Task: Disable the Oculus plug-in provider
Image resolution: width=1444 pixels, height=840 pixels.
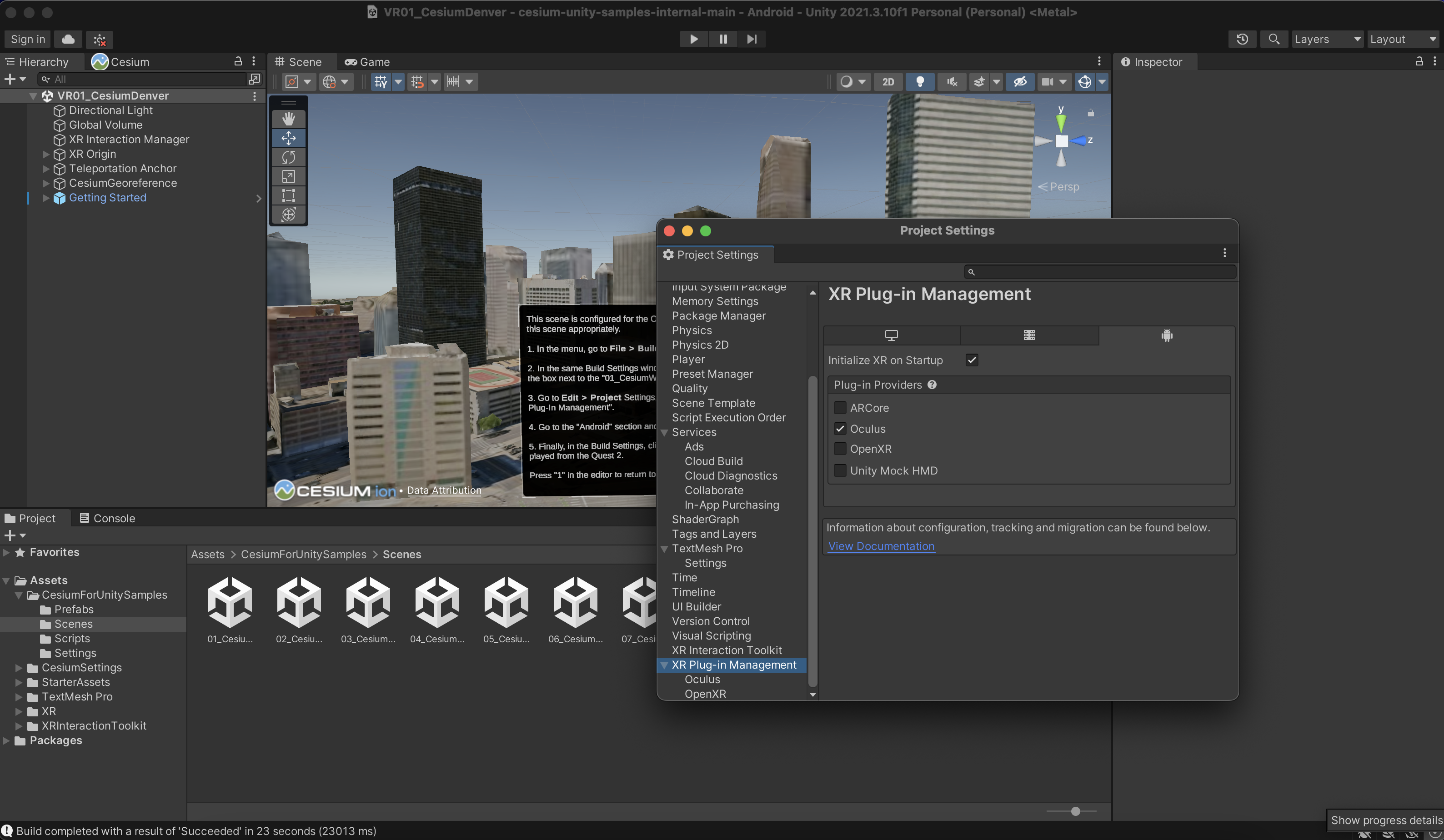Action: point(840,429)
